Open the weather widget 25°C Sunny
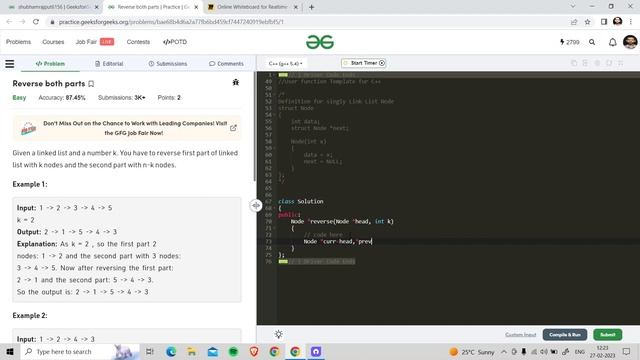Image resolution: width=640 pixels, height=360 pixels. pyautogui.click(x=471, y=351)
